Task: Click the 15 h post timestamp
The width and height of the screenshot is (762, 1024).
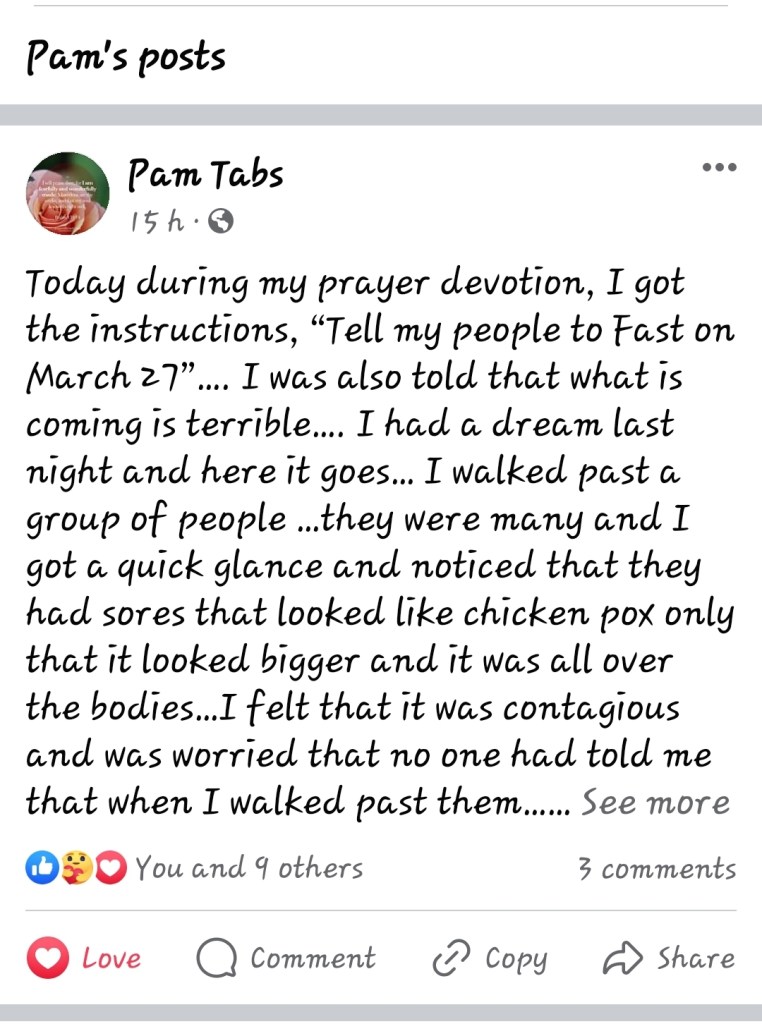Action: pos(157,222)
